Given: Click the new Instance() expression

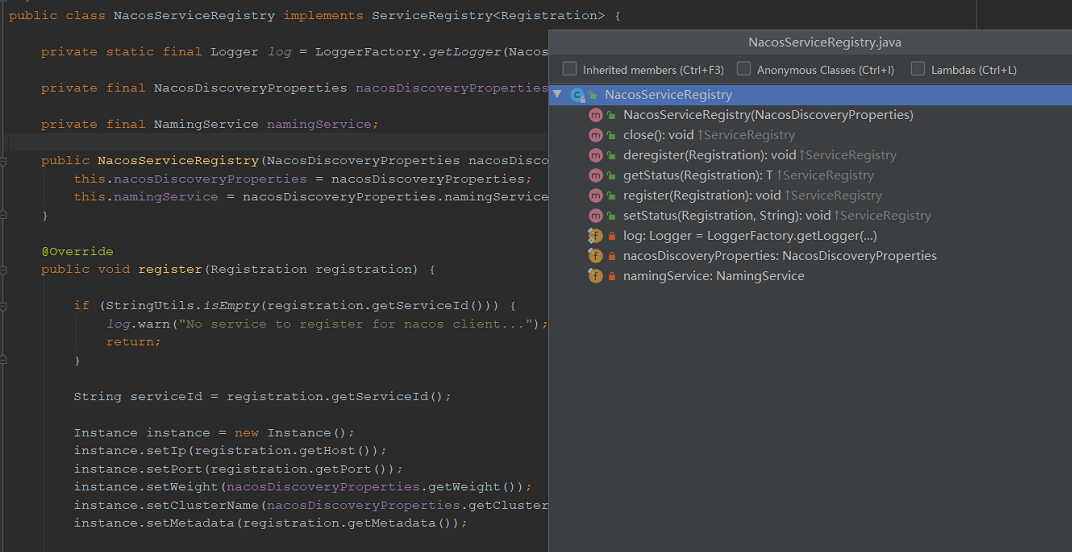Looking at the screenshot, I should [291, 433].
